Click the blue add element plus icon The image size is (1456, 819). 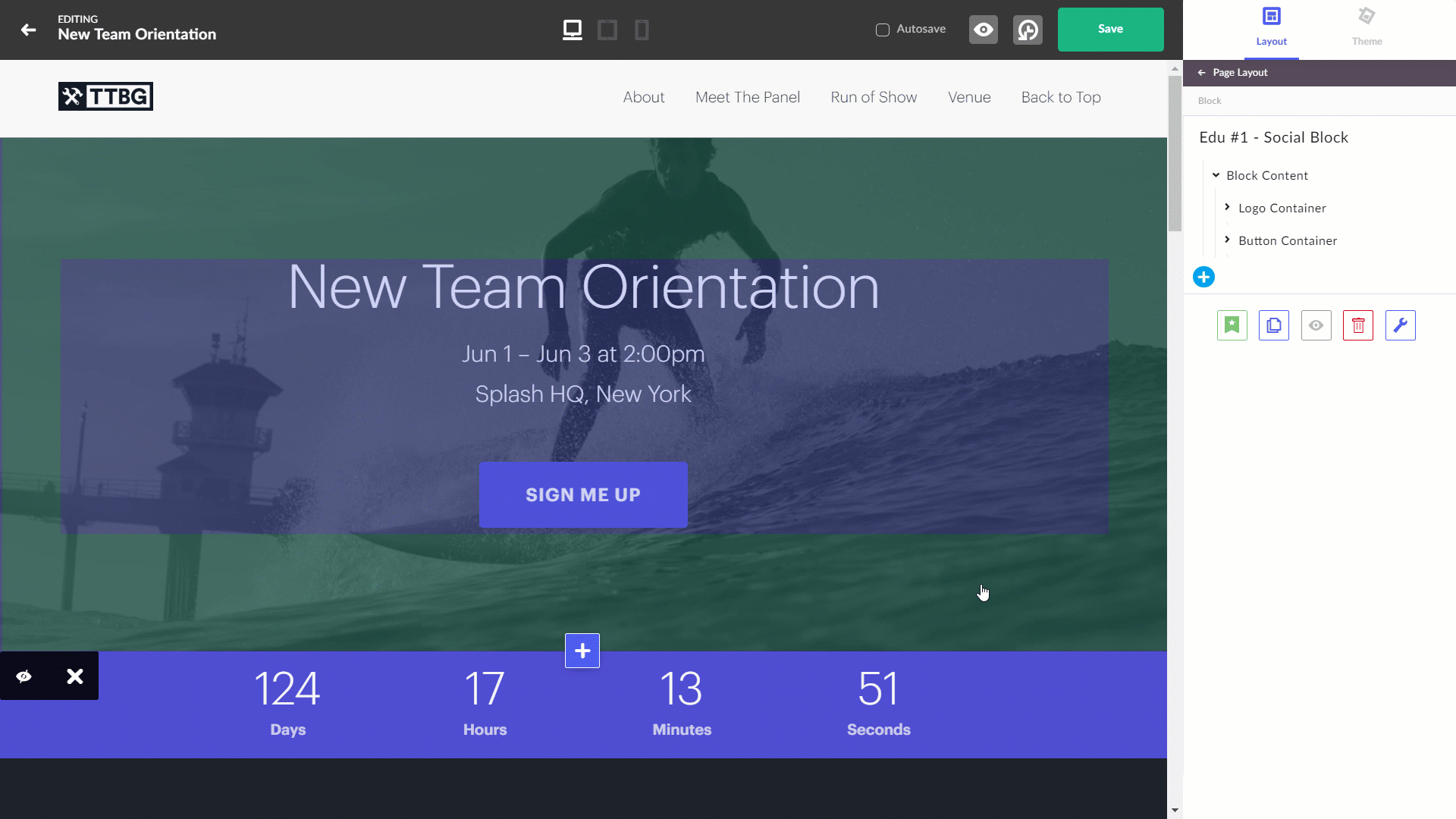1203,277
